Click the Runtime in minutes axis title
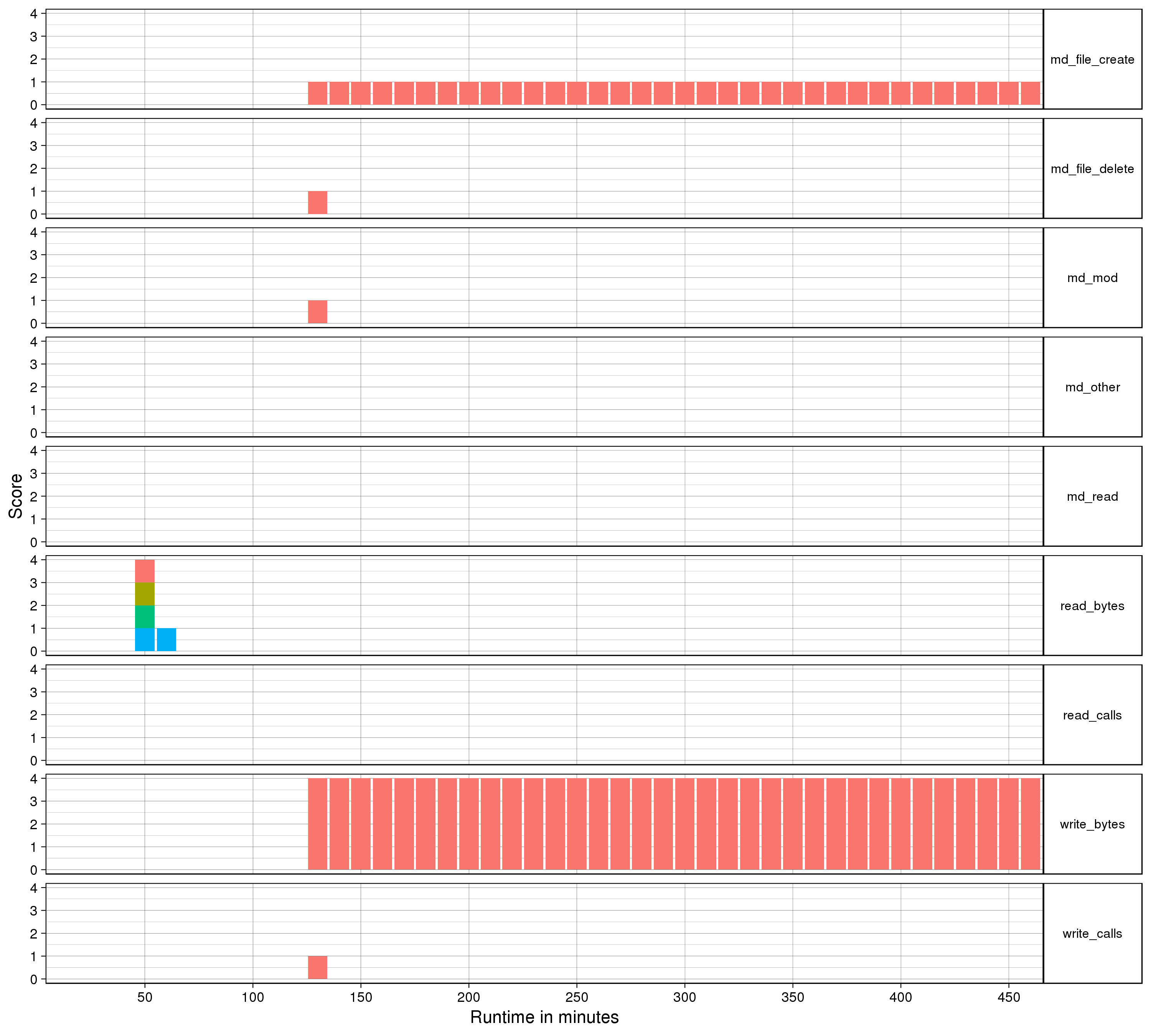1151x1036 pixels. pos(544,1017)
